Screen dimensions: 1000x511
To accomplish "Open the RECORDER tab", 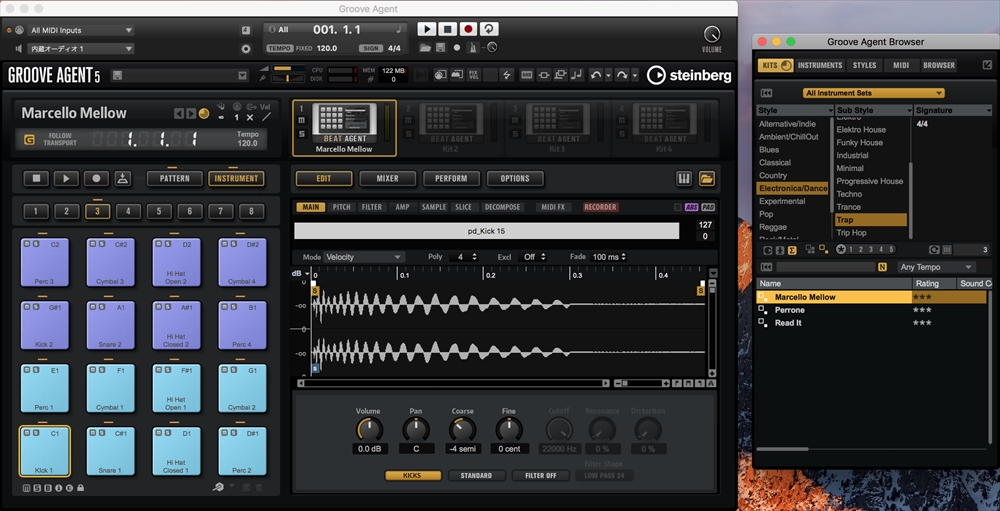I will click(600, 207).
